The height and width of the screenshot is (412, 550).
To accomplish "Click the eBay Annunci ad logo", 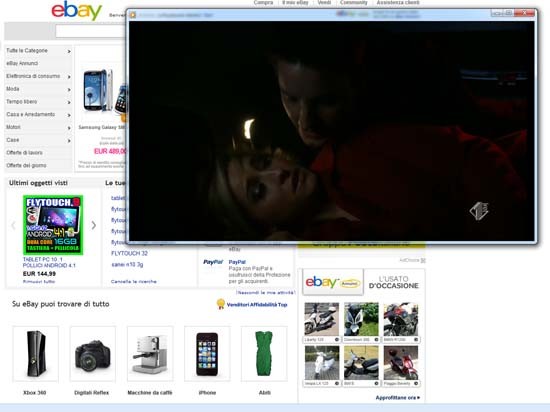I will 333,282.
